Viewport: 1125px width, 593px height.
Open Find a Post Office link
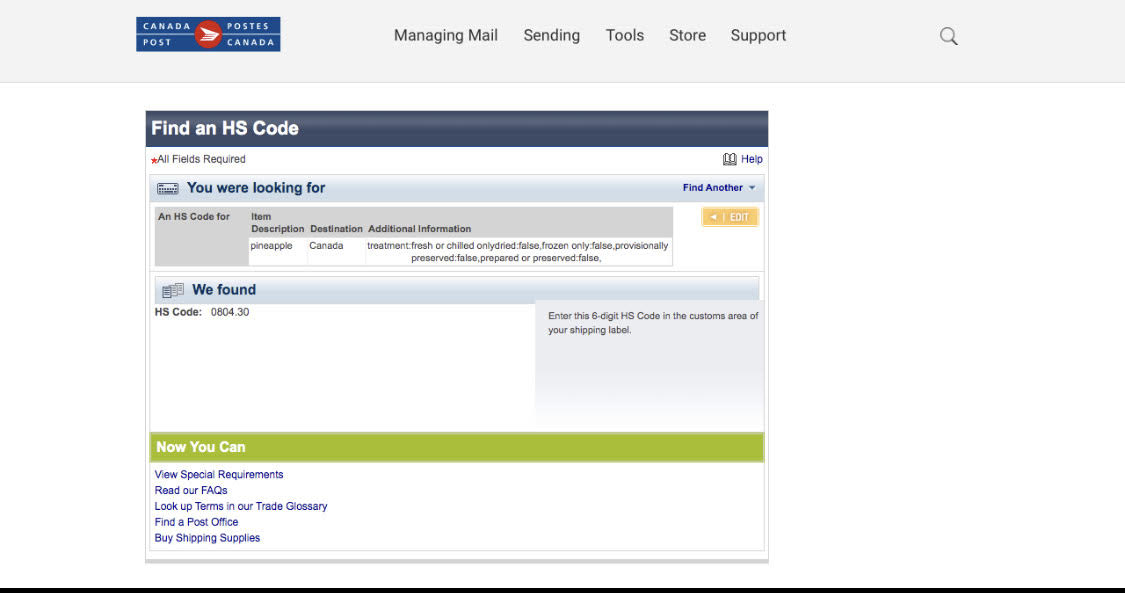(197, 522)
